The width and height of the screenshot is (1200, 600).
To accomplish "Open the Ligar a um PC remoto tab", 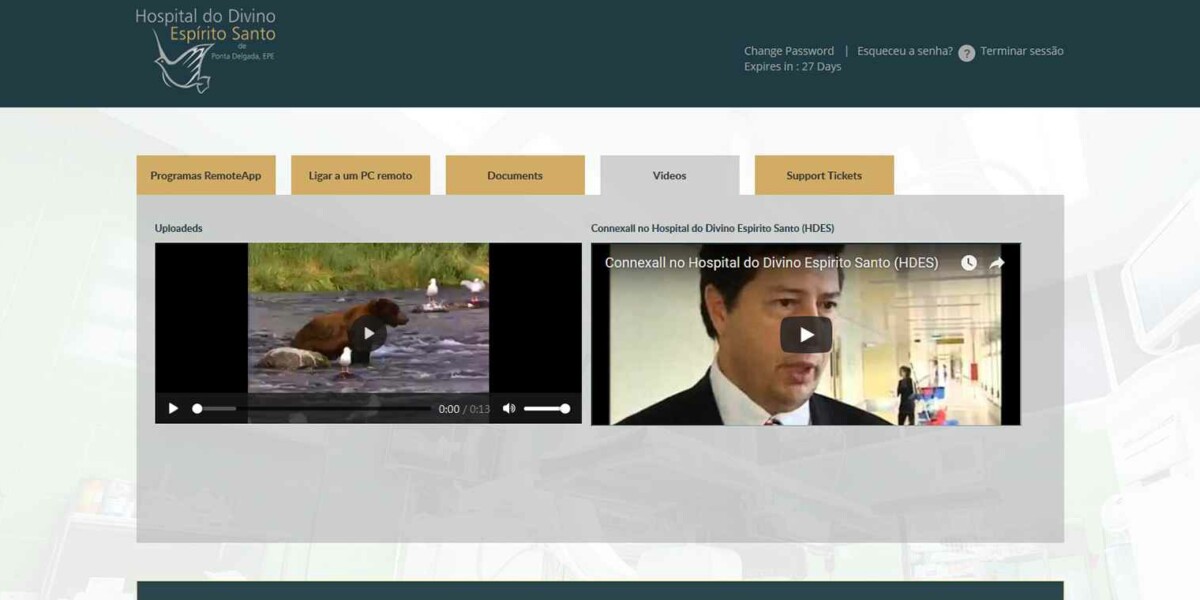I will coord(359,175).
